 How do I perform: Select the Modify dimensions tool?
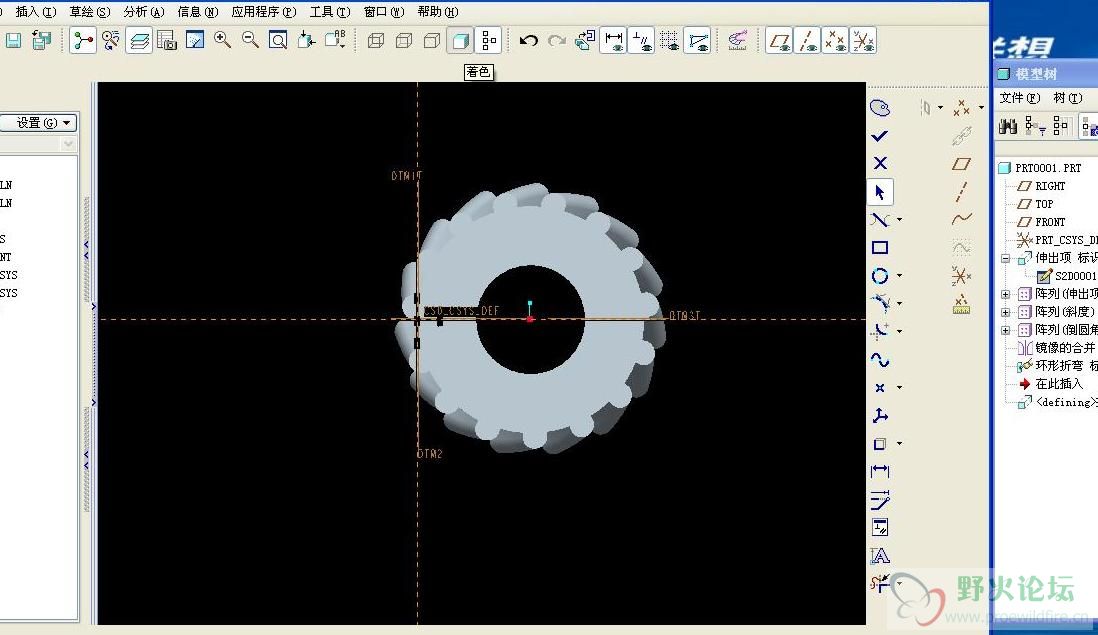pyautogui.click(x=880, y=499)
